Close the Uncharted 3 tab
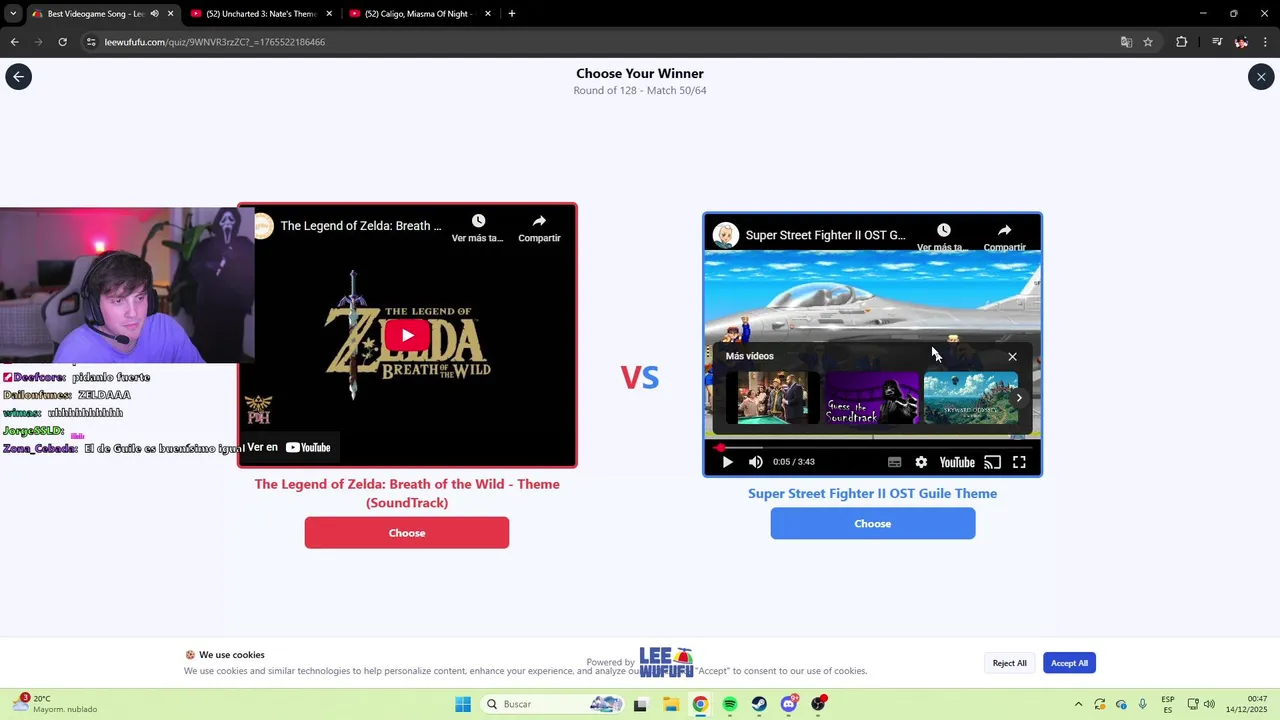1280x720 pixels. tap(329, 14)
